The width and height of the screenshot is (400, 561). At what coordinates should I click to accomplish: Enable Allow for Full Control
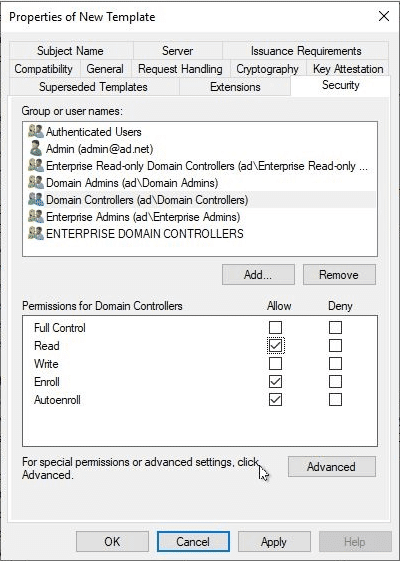pos(275,328)
